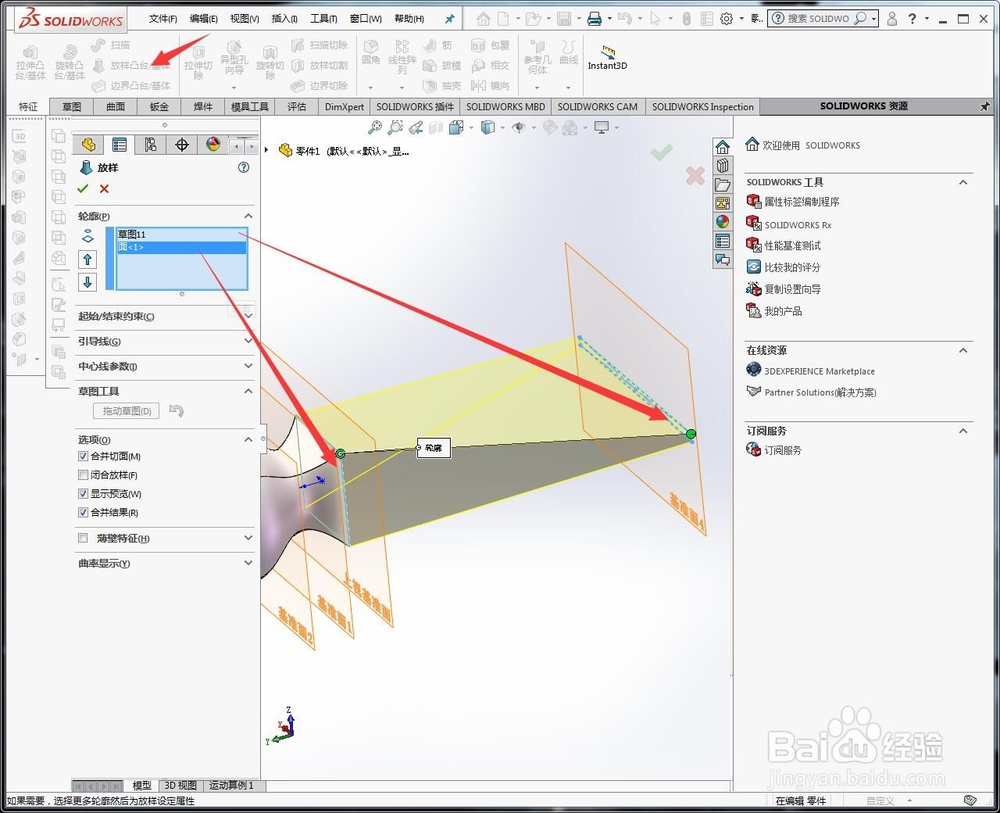Switch to the 3D 视图 bottom tab
This screenshot has width=1000, height=813.
pyautogui.click(x=180, y=786)
